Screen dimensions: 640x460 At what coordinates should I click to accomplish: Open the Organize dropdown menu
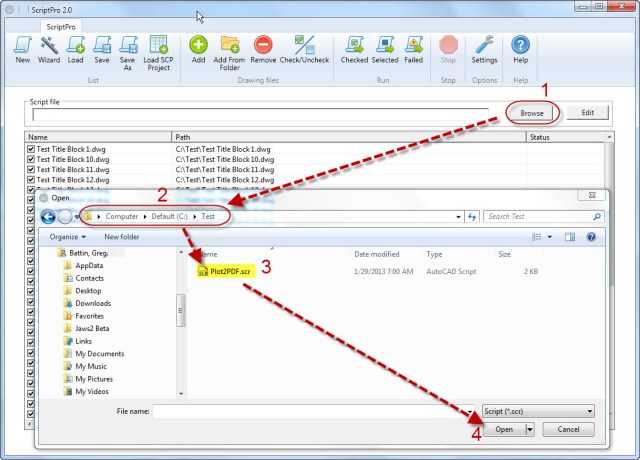(x=68, y=237)
